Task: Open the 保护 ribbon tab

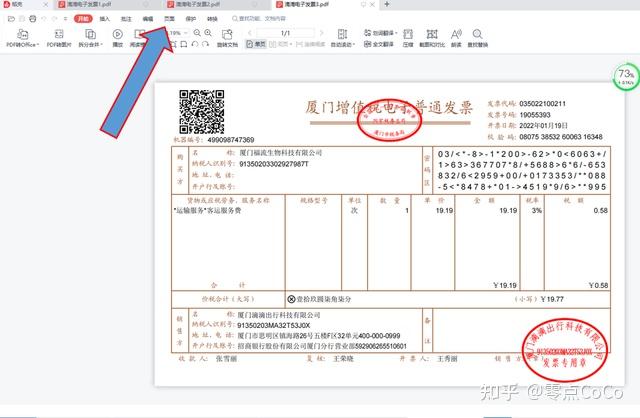Action: [x=191, y=19]
